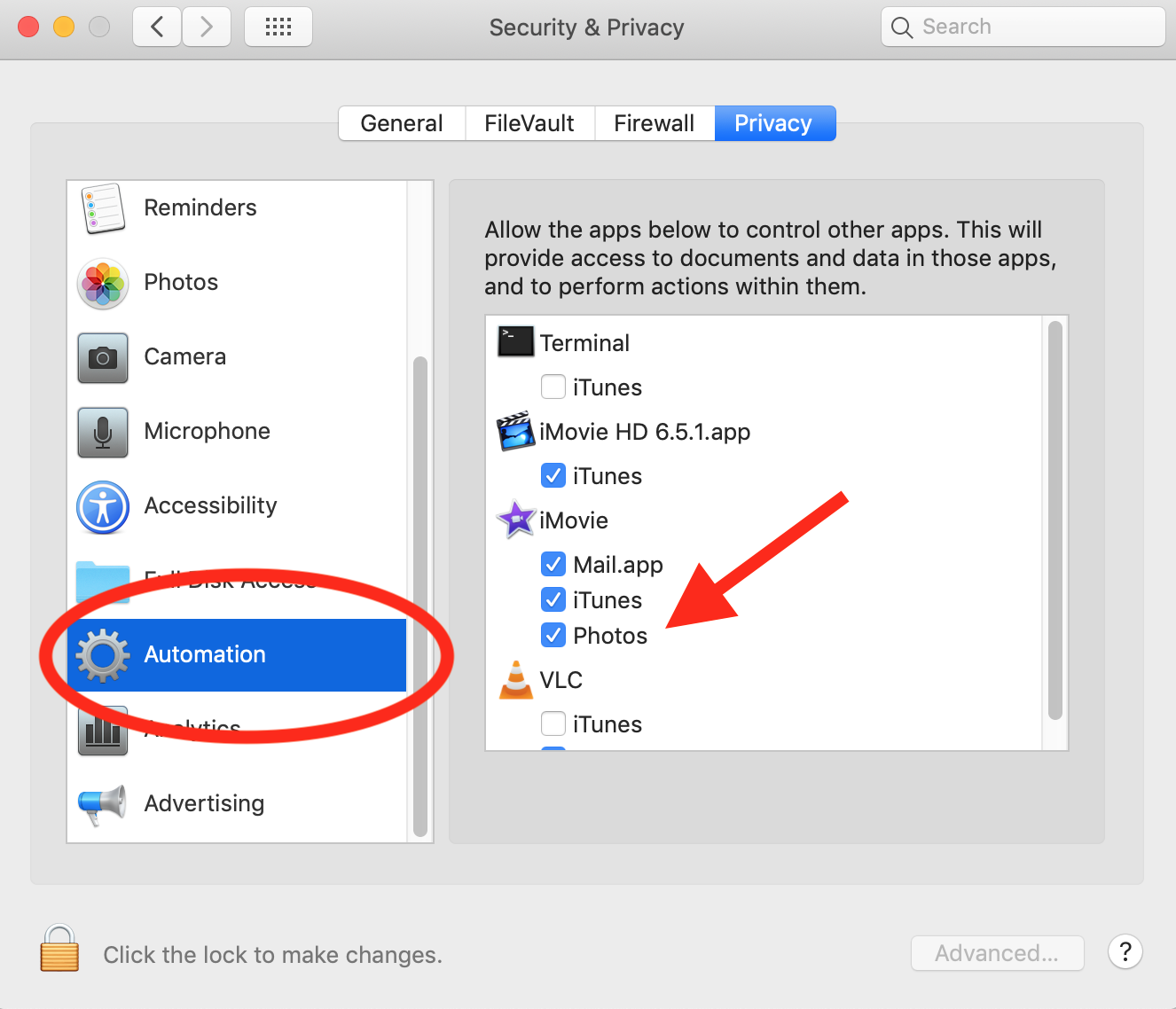
Task: Enable iTunes checkbox under Terminal
Action: 553,387
